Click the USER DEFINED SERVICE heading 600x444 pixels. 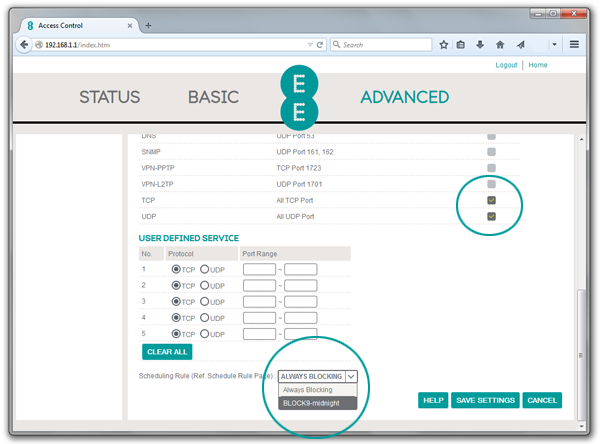pos(189,238)
